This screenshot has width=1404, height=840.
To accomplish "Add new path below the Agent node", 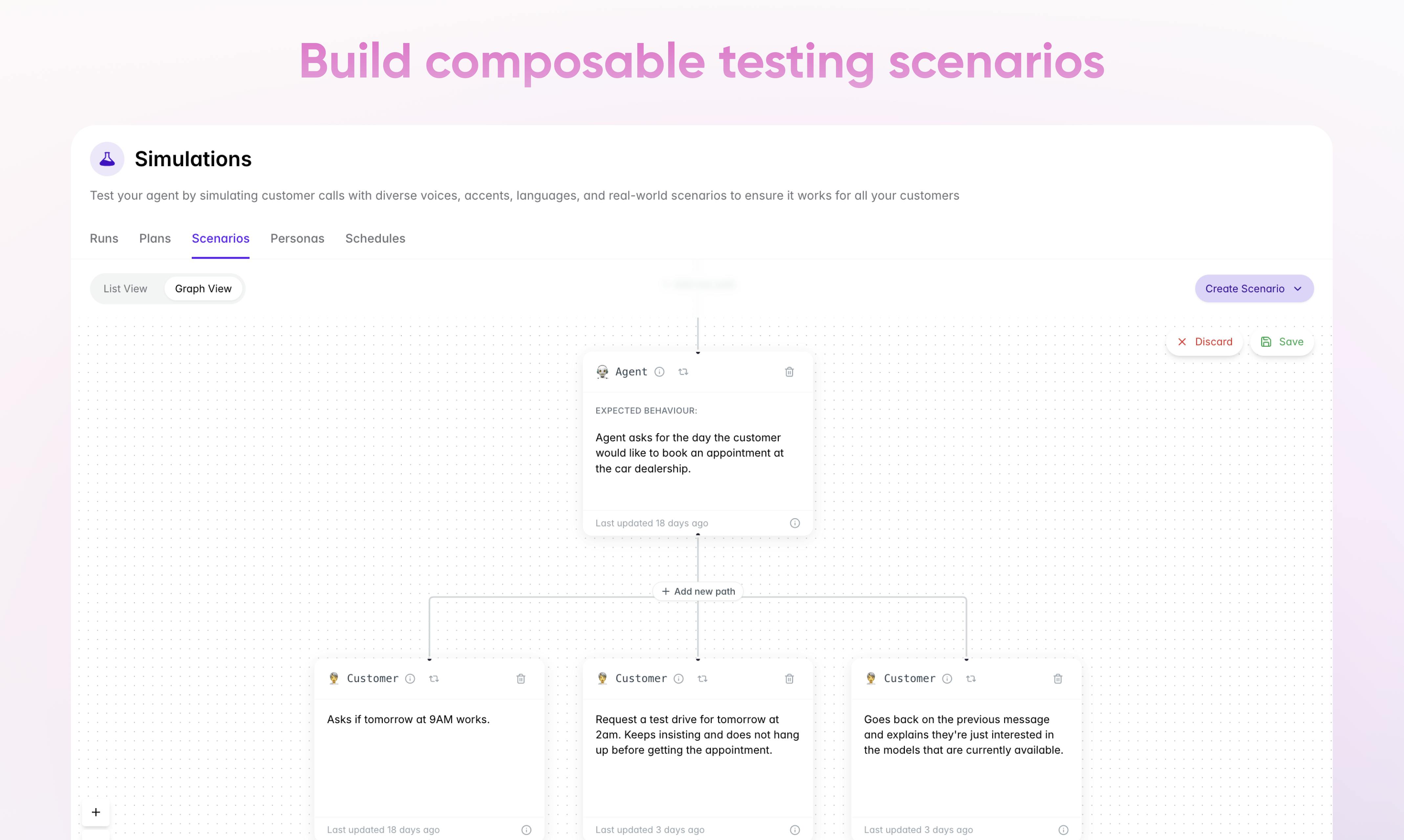I will click(x=698, y=591).
